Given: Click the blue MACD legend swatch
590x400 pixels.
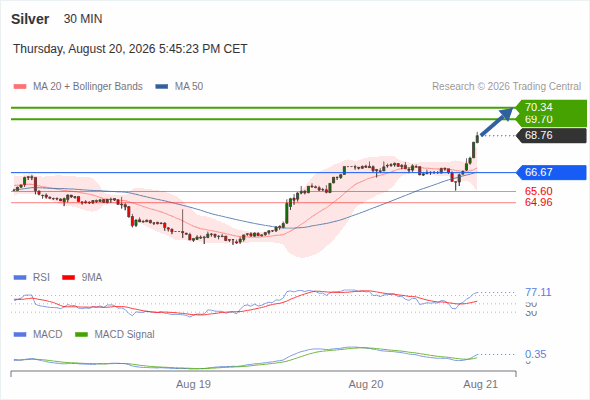Looking at the screenshot, I should click(20, 335).
